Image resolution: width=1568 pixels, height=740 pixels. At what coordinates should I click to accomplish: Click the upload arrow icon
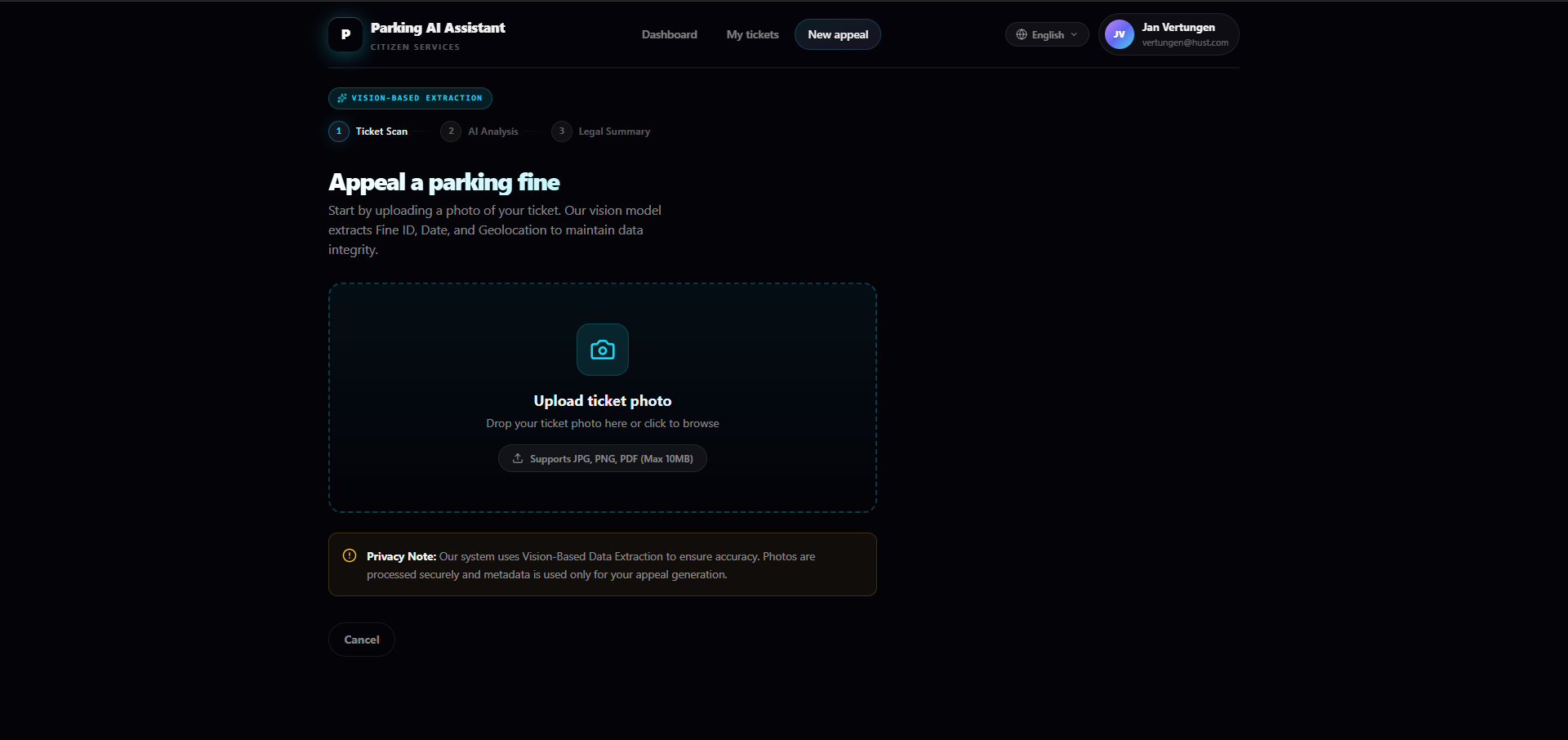point(518,458)
